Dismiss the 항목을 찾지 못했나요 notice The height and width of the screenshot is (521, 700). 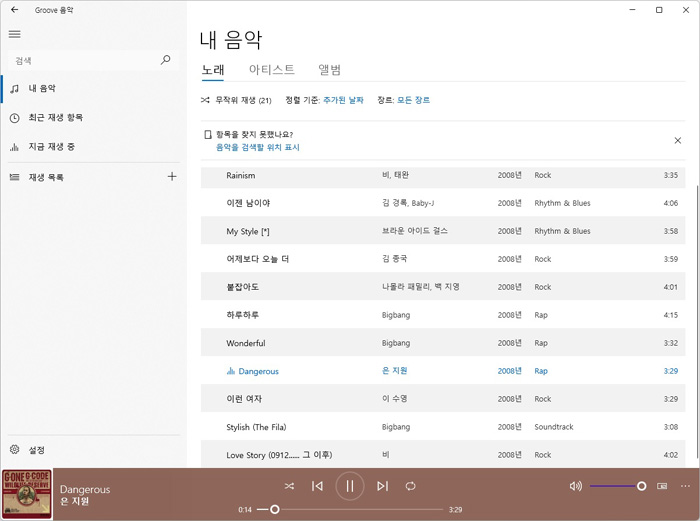(677, 141)
